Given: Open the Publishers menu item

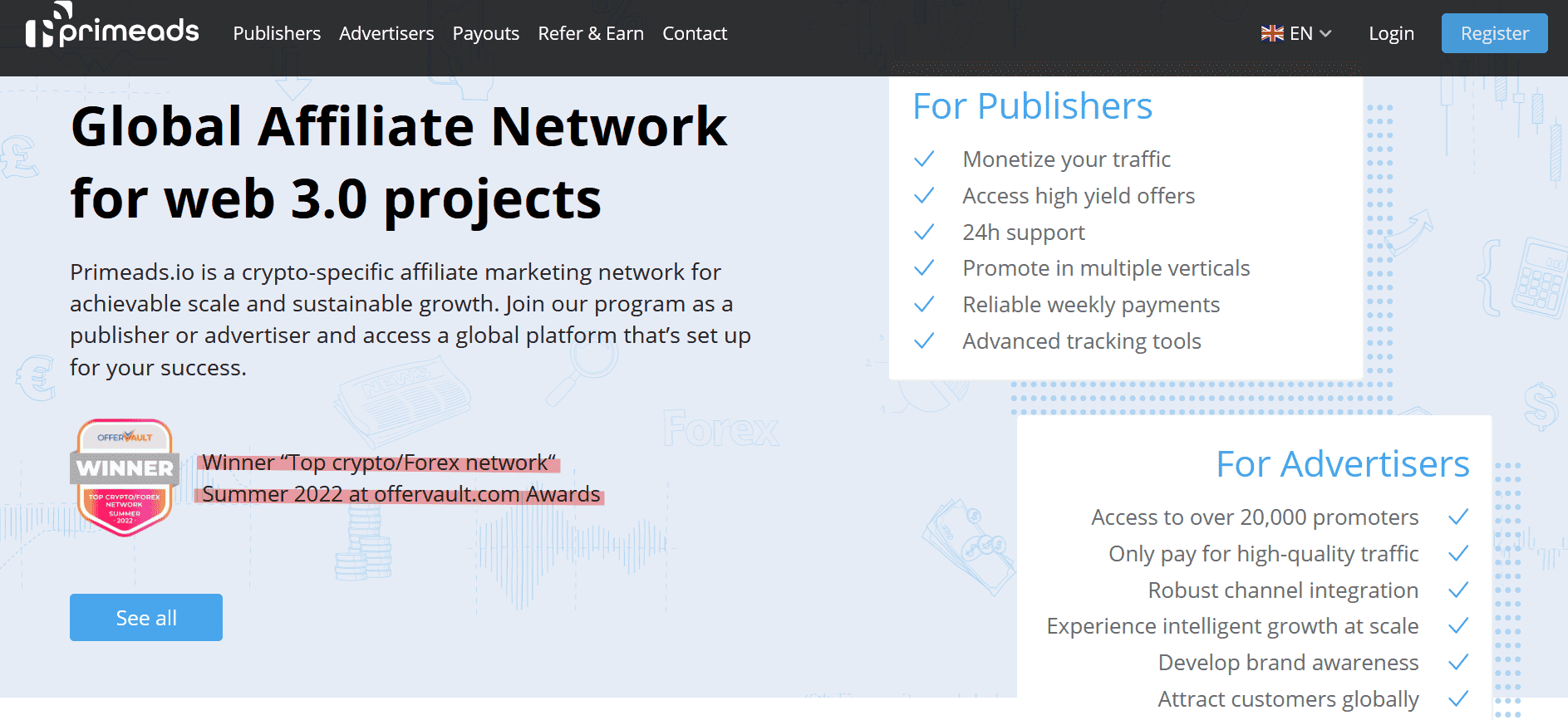Looking at the screenshot, I should pos(277,33).
